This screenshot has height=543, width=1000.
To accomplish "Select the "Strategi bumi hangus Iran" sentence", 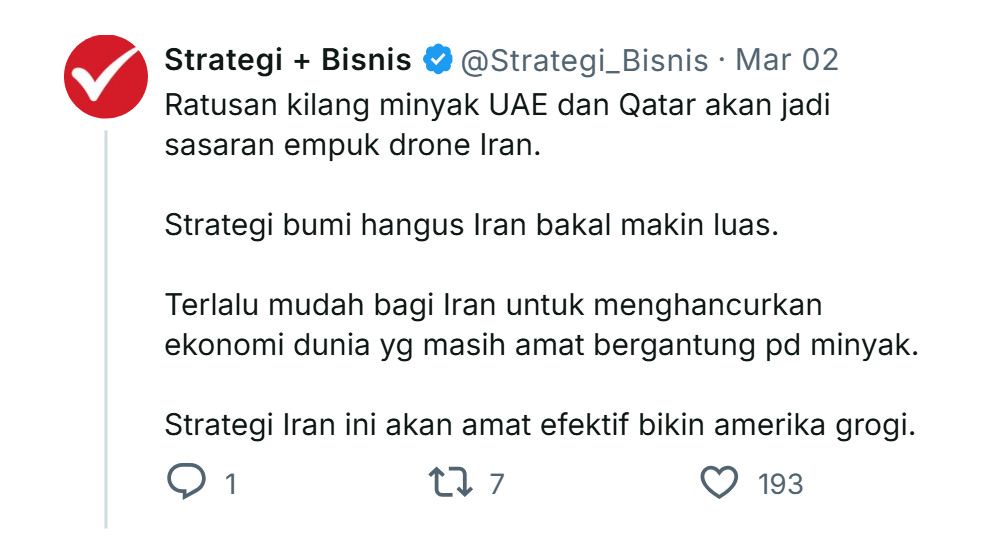I will 470,223.
